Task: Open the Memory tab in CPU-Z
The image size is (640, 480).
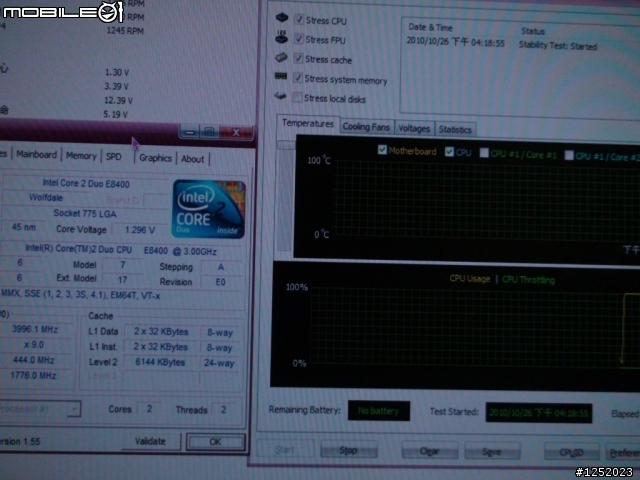Action: [x=81, y=156]
